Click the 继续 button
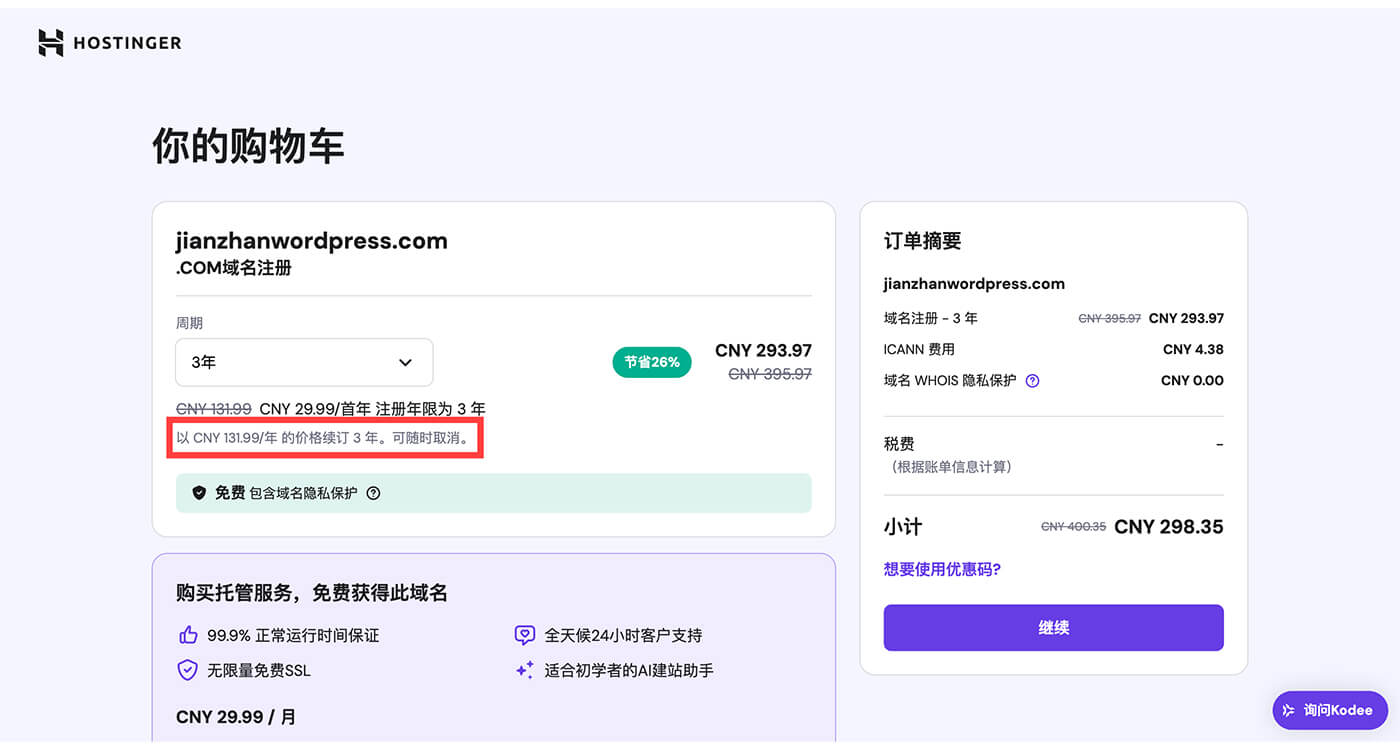 click(1053, 628)
